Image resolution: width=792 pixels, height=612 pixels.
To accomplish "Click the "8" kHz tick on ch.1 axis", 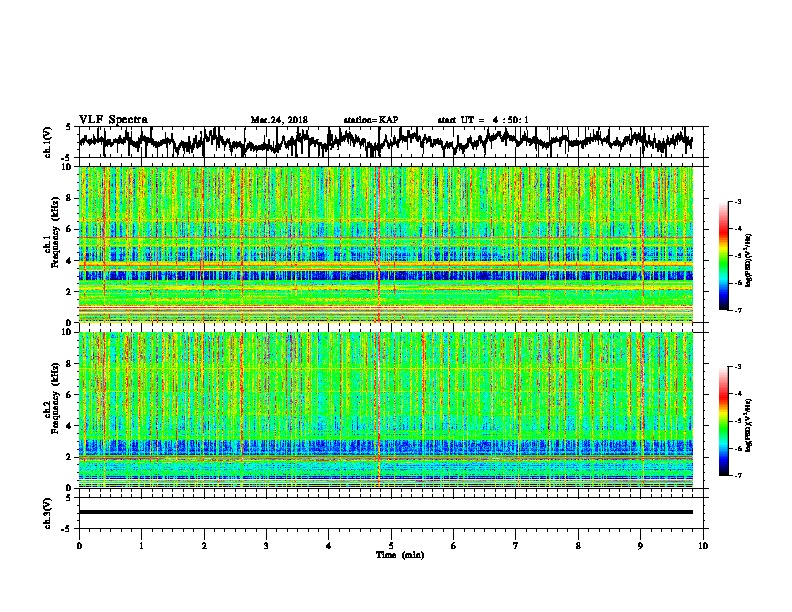I will 70,198.
